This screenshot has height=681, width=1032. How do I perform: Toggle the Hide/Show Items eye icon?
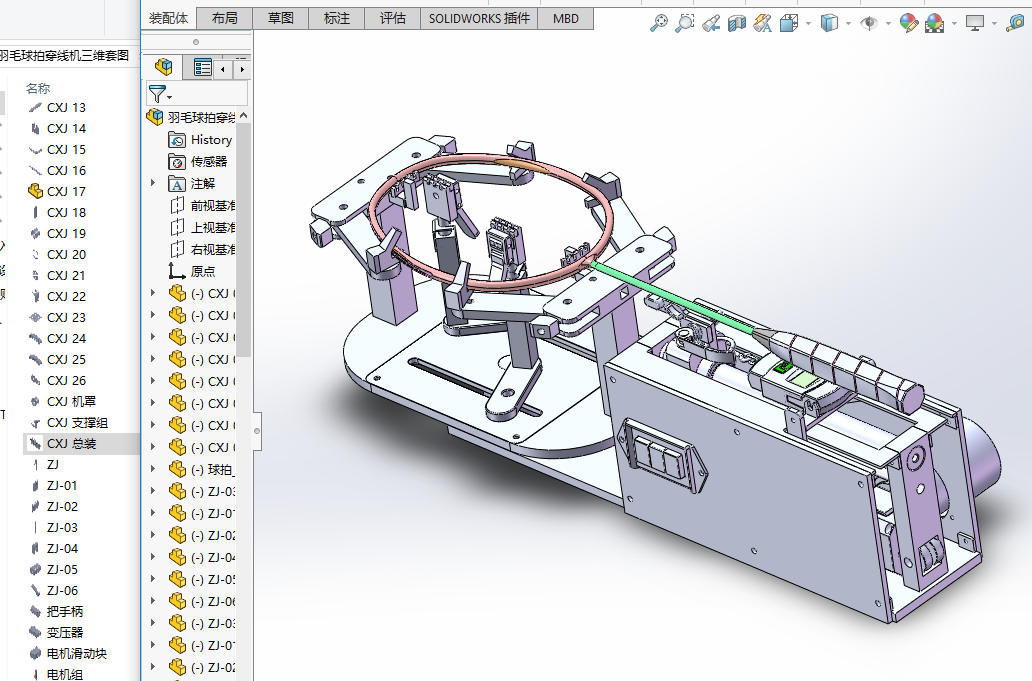[x=868, y=23]
